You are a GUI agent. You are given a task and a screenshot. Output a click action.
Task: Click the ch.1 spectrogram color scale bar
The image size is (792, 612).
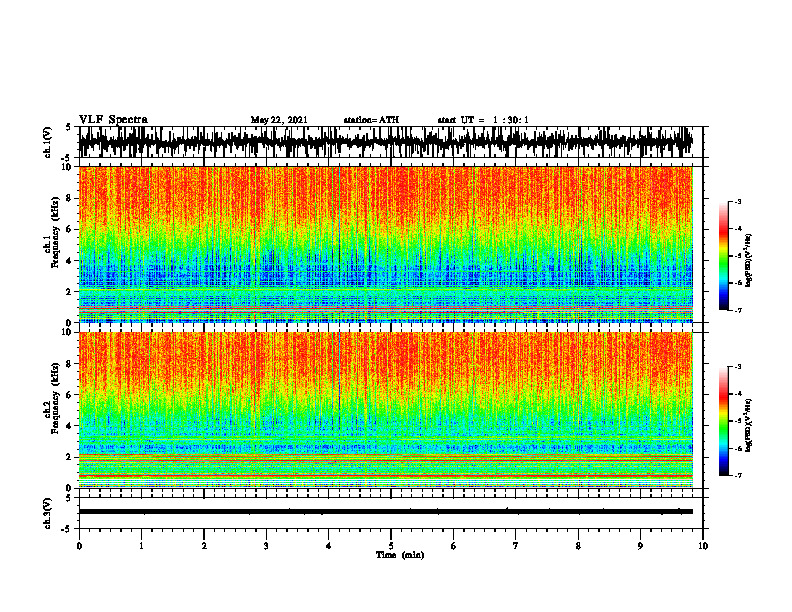723,256
